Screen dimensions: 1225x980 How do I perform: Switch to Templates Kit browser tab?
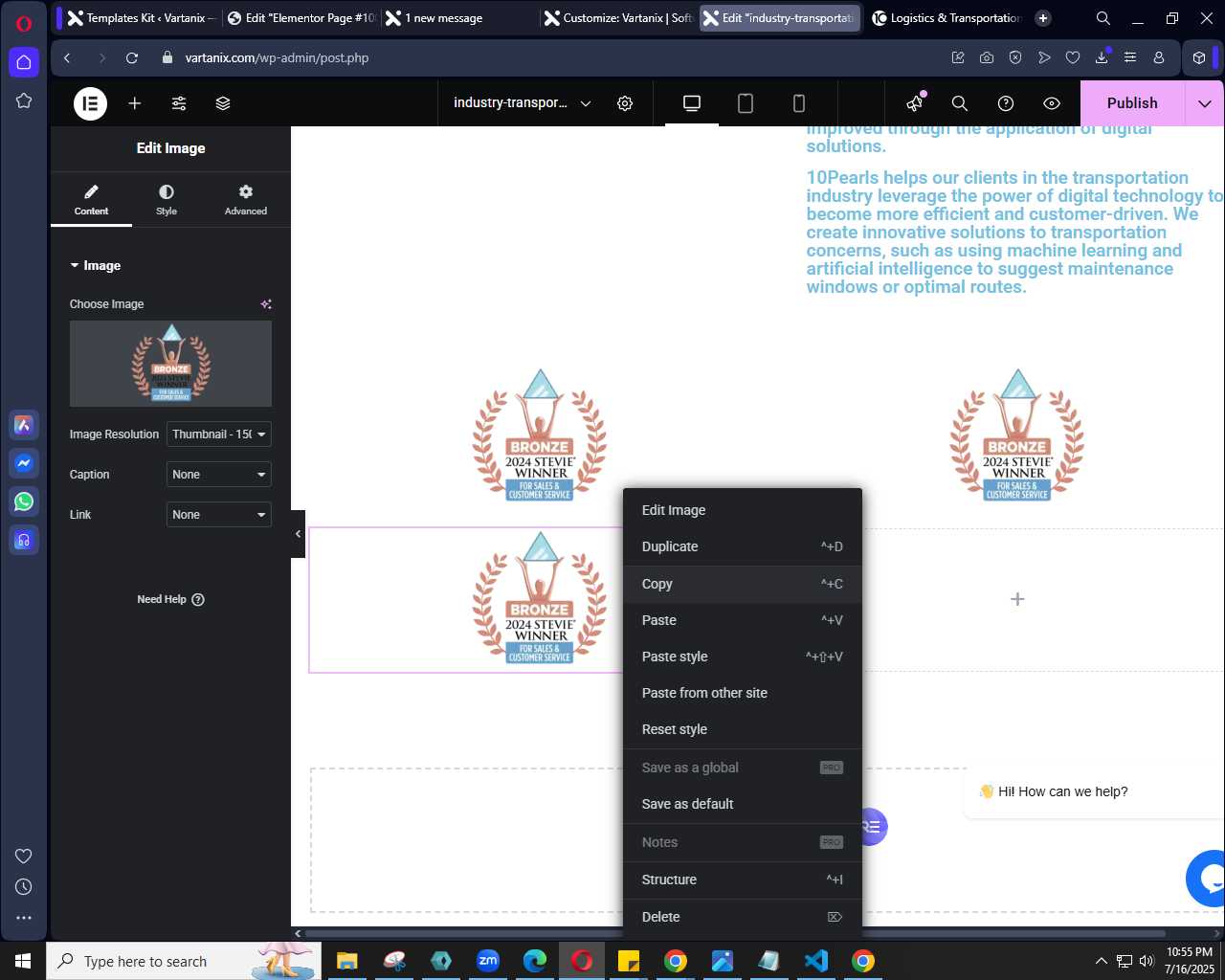pyautogui.click(x=142, y=18)
